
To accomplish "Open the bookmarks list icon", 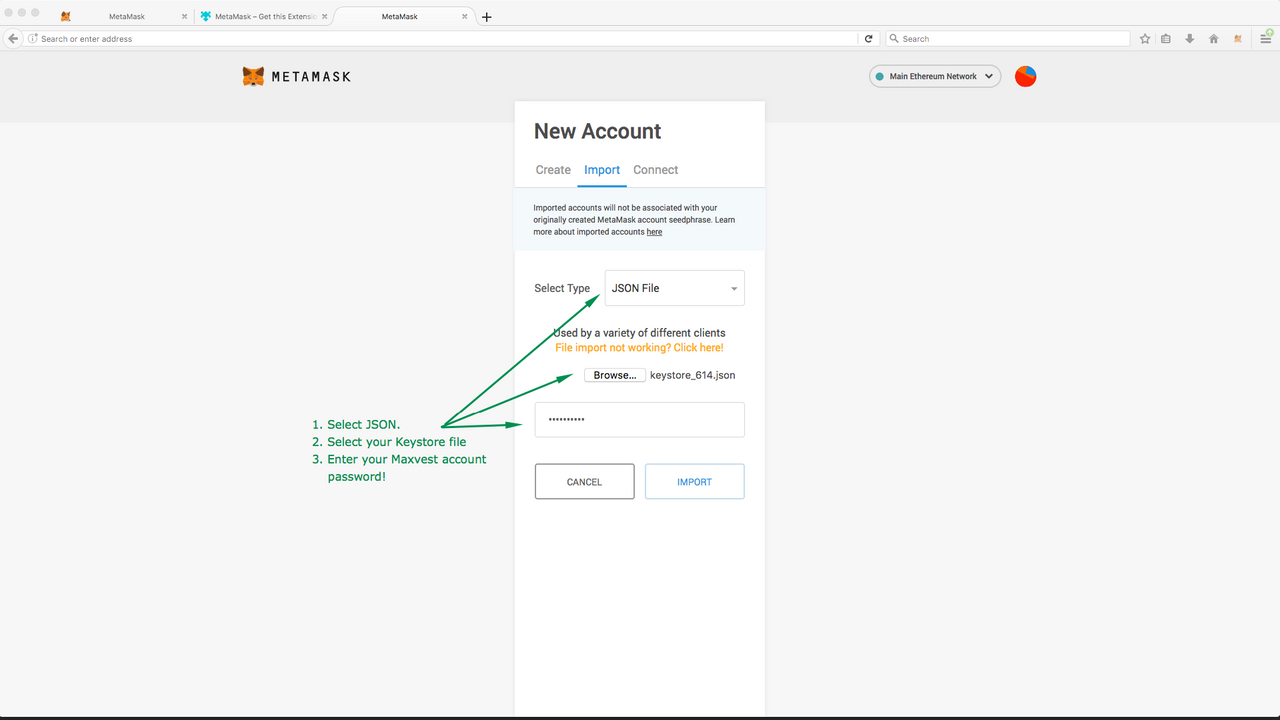I will coord(1167,38).
